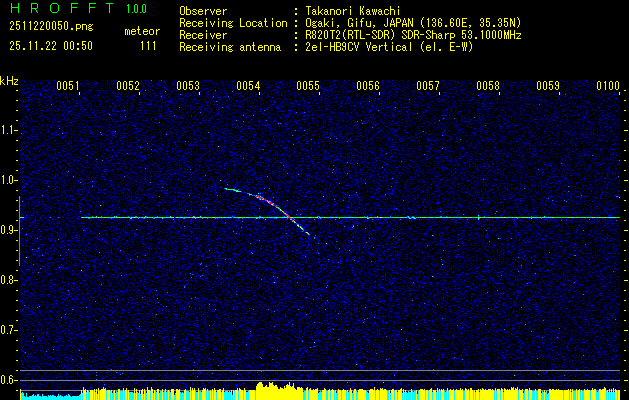The height and width of the screenshot is (400, 629).
Task: Click the meteor count 111
Action: coord(148,46)
